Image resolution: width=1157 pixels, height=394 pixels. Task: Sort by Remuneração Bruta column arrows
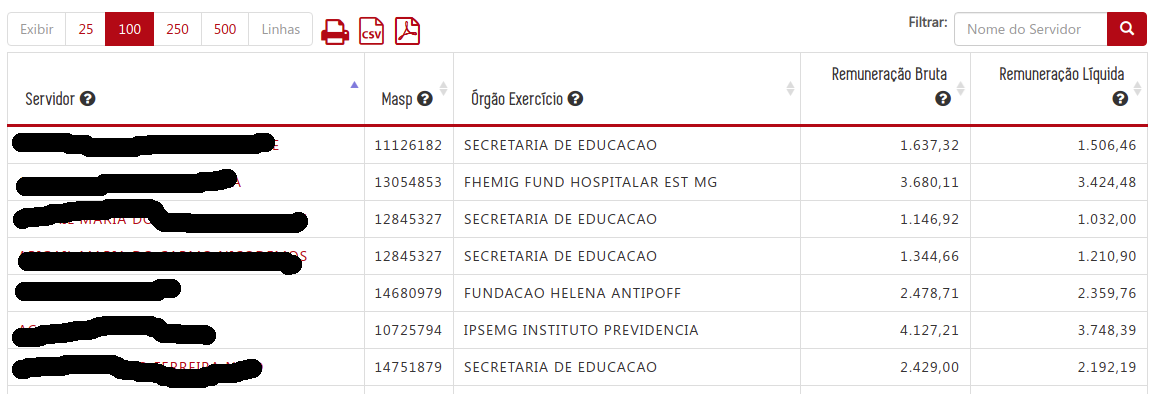(960, 89)
